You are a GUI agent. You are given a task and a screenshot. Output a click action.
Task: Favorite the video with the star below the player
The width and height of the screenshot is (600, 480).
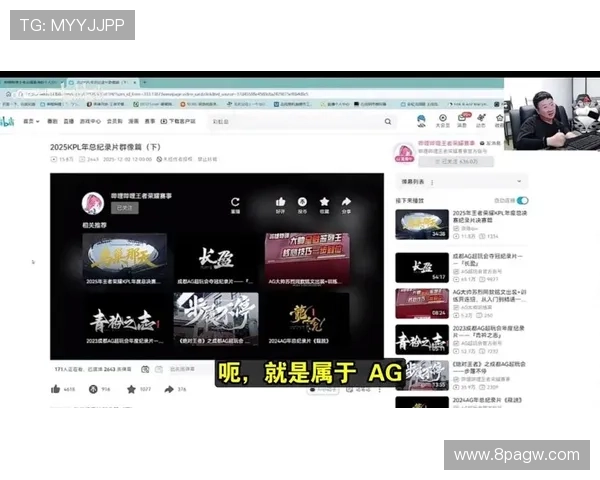(131, 389)
